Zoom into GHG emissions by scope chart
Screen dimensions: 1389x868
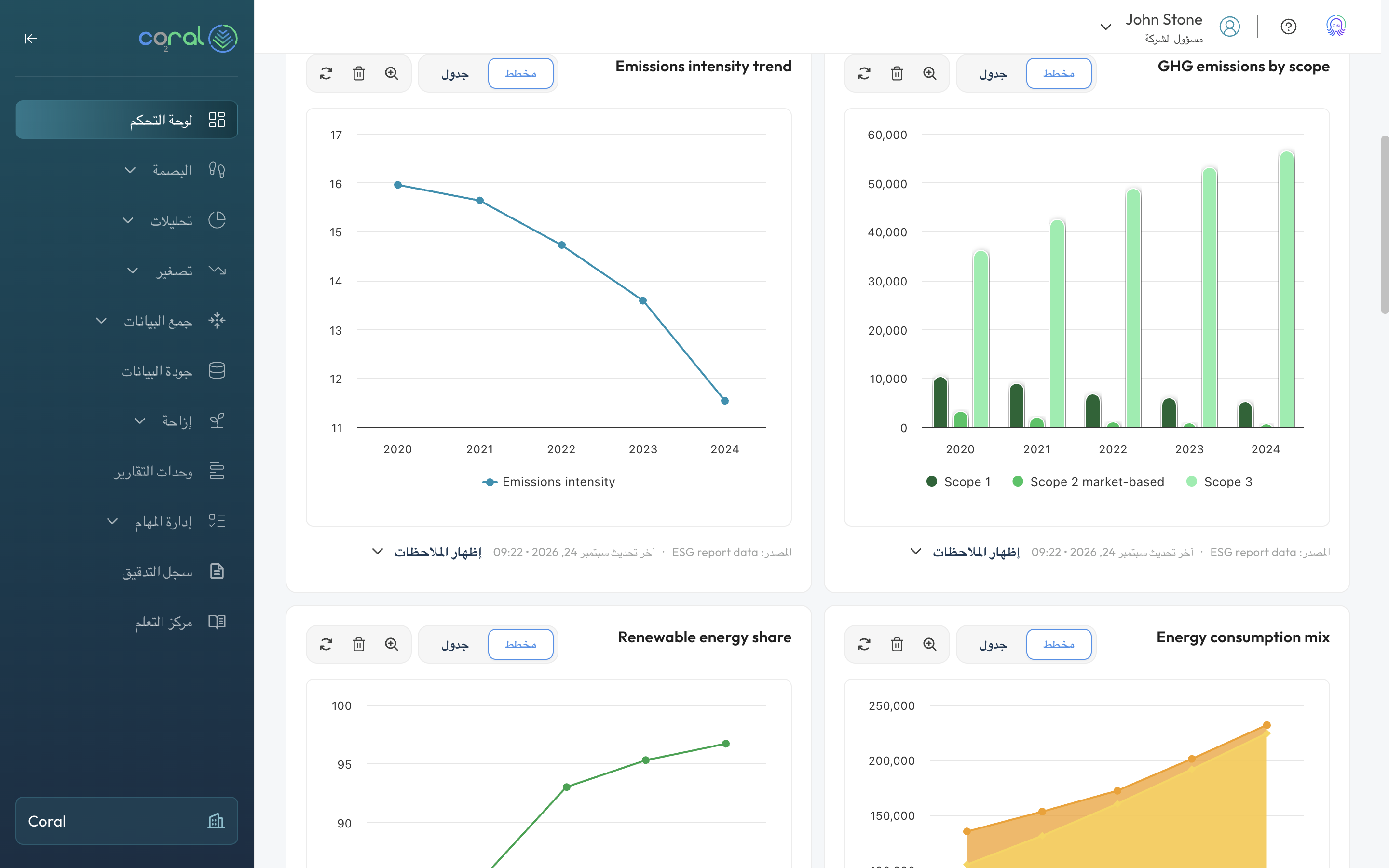click(x=930, y=73)
